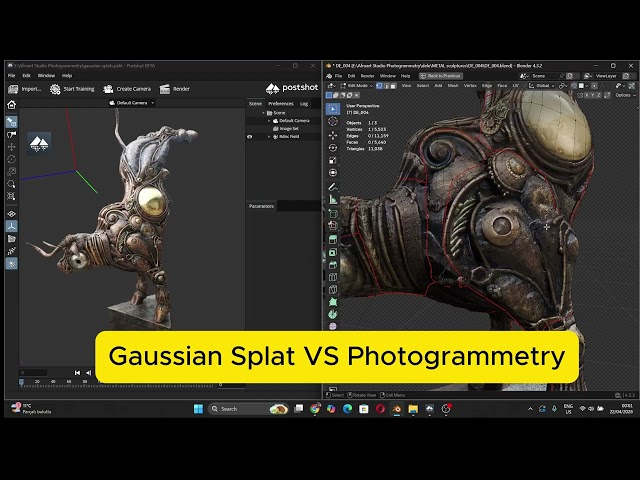Open the Postshot Help menu
Image resolution: width=640 pixels, height=480 pixels.
click(x=67, y=76)
